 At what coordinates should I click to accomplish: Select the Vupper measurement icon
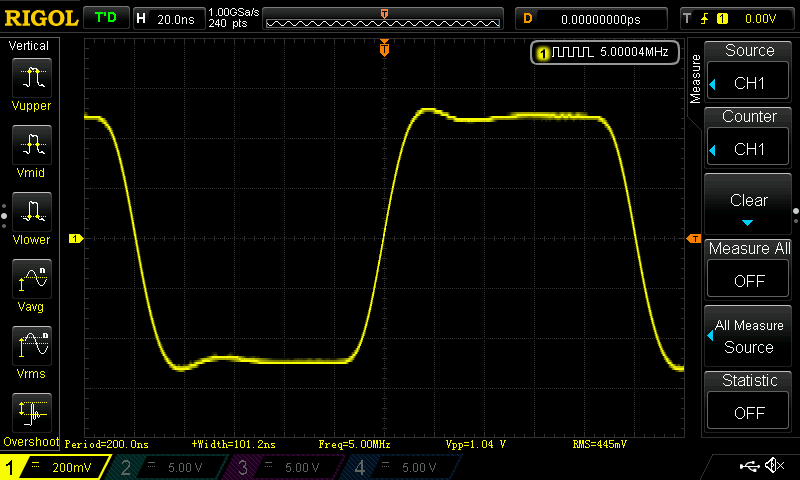32,78
